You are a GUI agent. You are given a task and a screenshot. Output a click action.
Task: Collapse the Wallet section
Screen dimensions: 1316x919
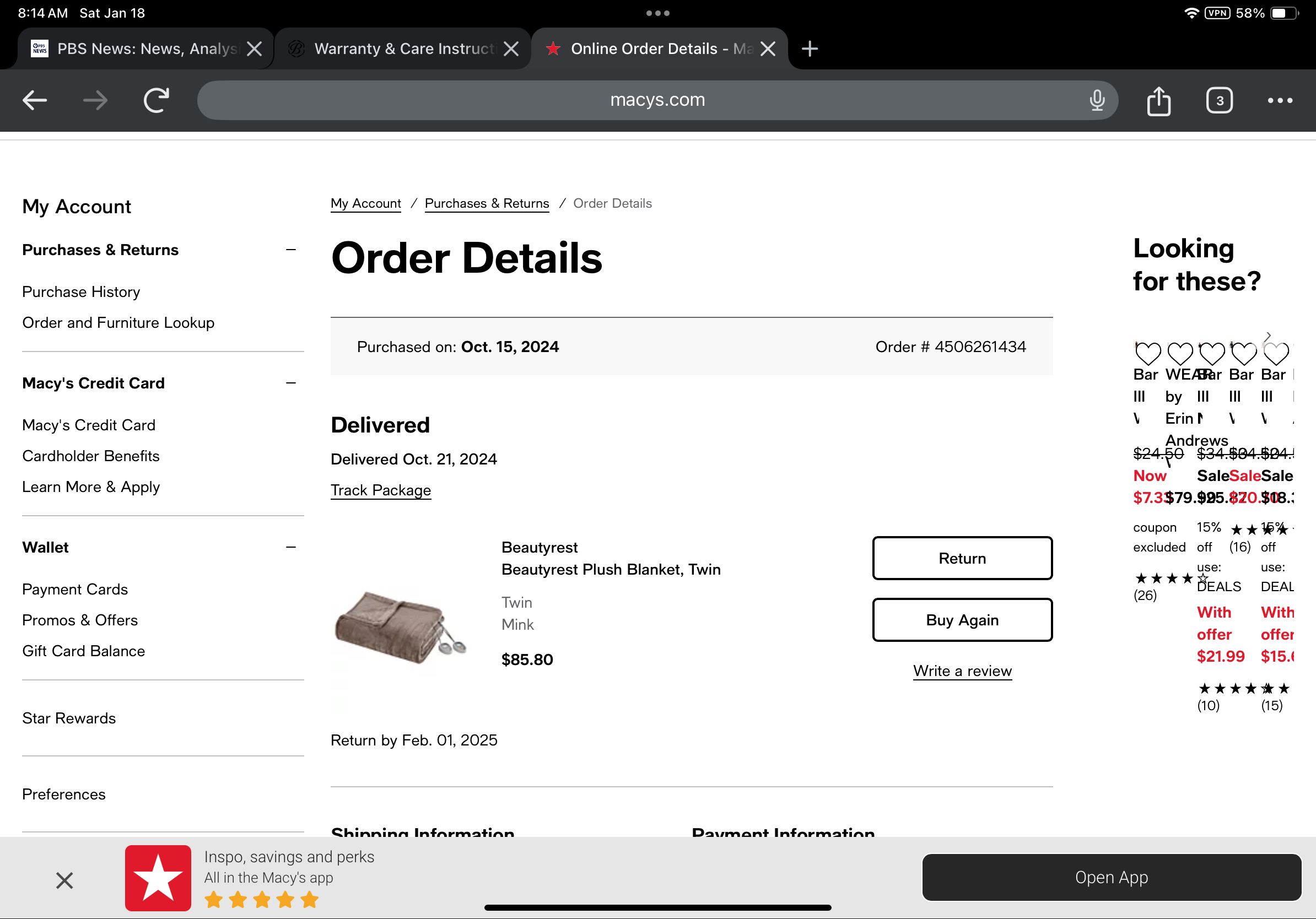pyautogui.click(x=290, y=547)
